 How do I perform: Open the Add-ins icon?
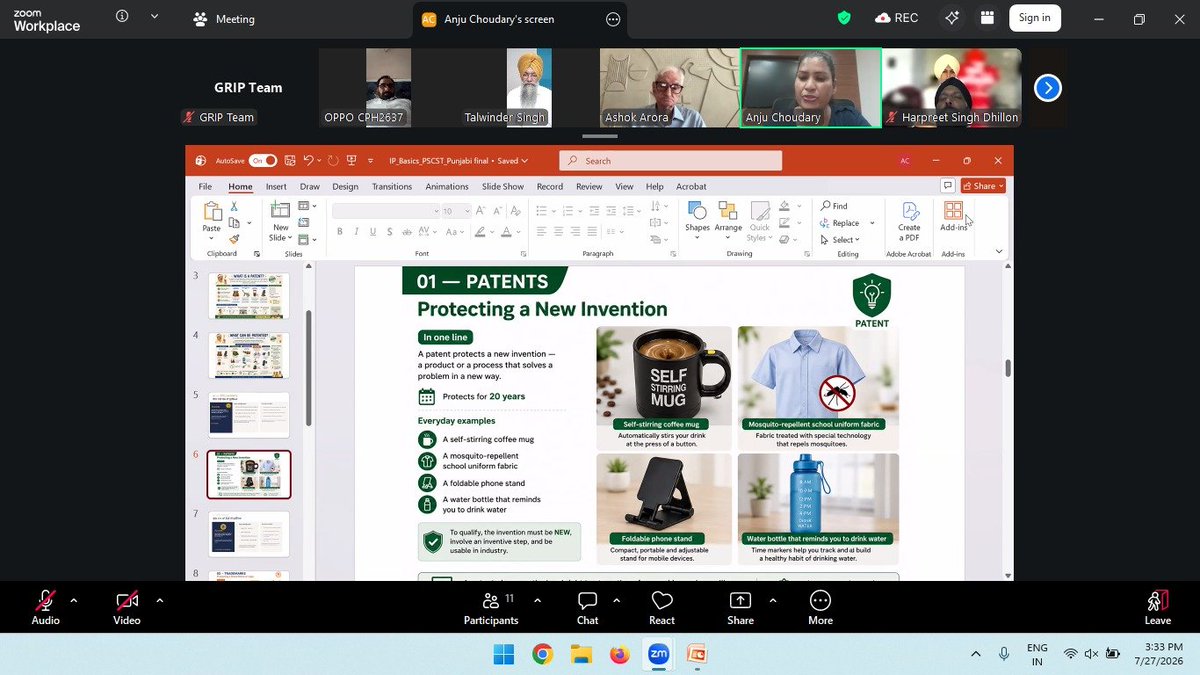953,211
